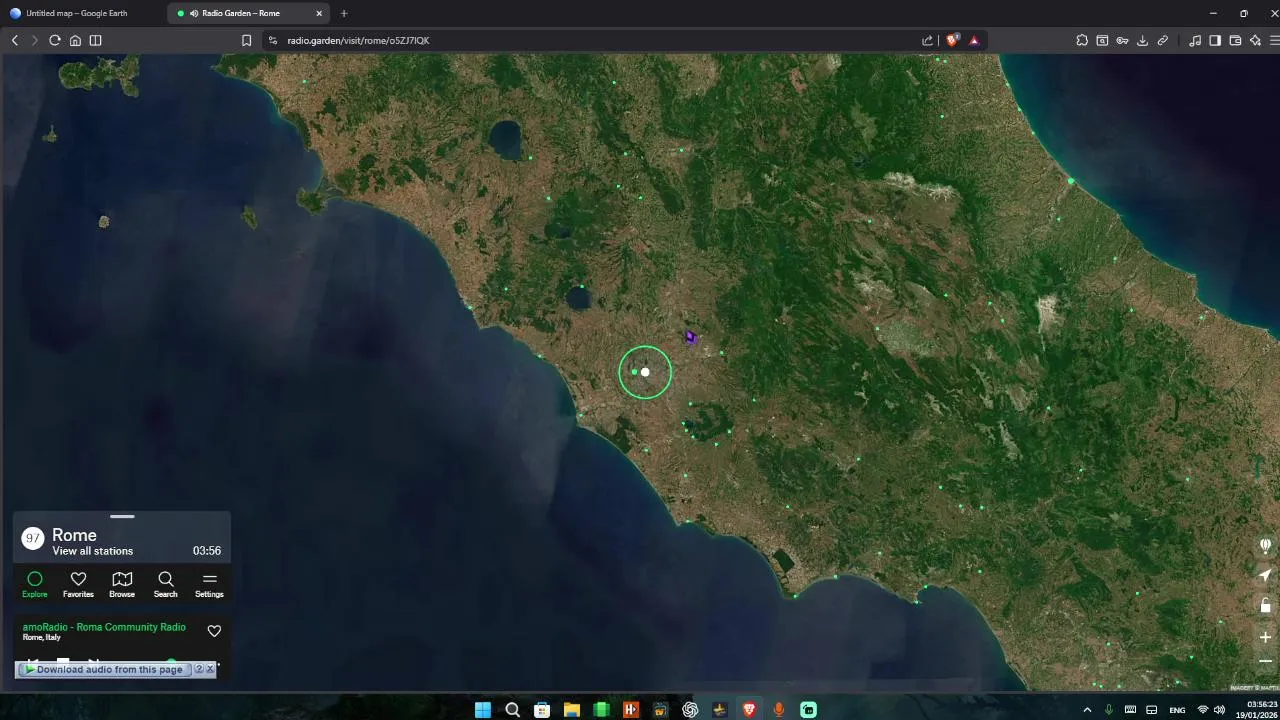Open the media control music note icon

1195,40
